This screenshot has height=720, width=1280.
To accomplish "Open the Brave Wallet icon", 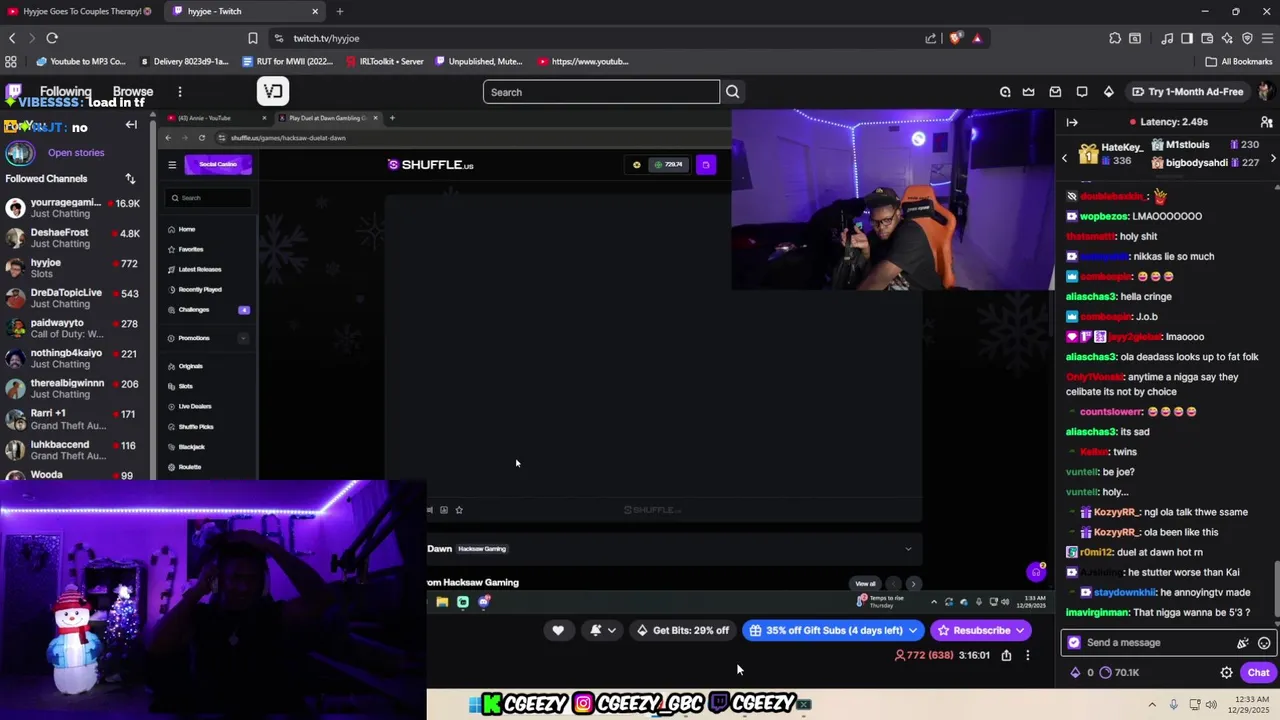I will 1207,38.
